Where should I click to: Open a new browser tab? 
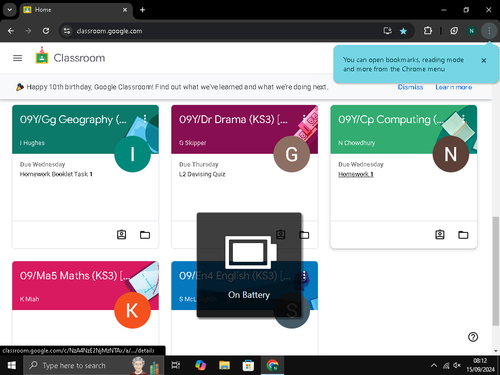[142, 10]
